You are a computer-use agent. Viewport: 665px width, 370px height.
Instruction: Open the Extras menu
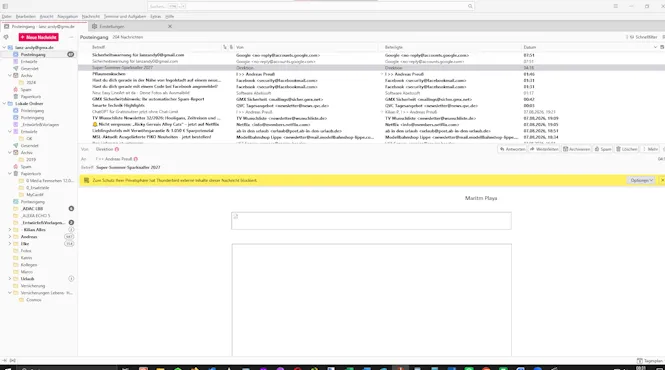(156, 17)
